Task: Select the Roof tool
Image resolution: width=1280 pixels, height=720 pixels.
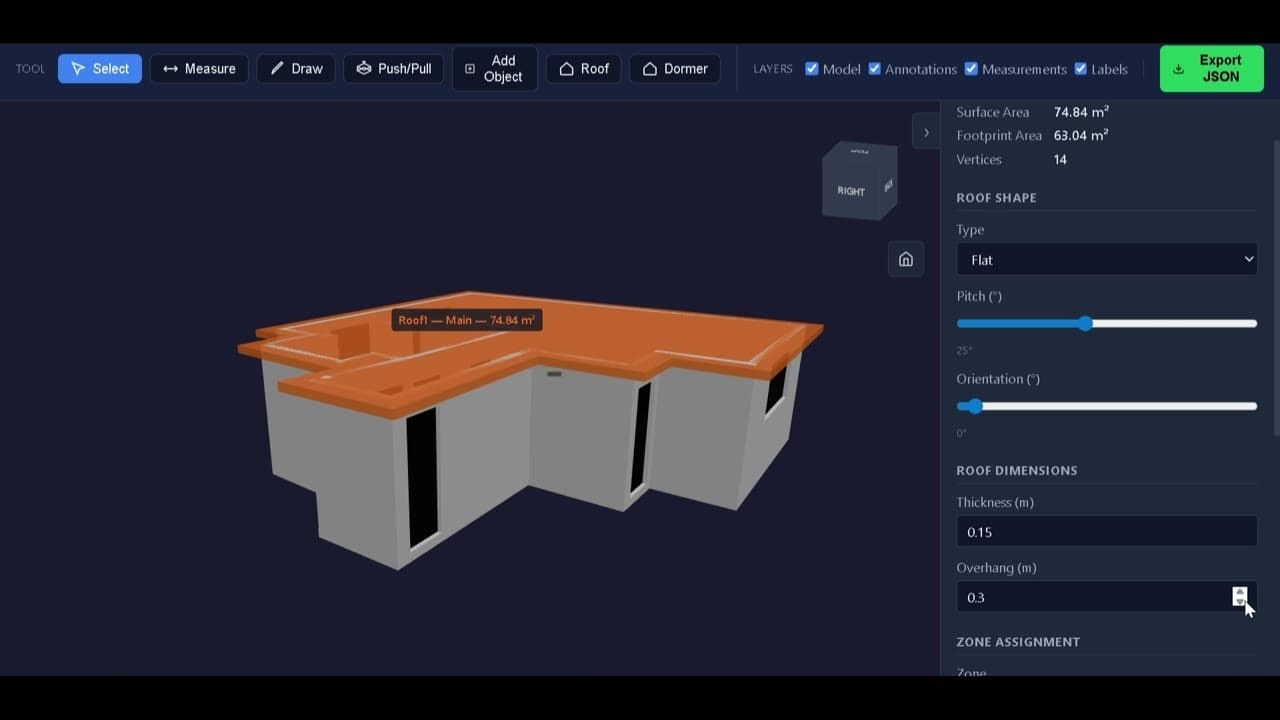Action: [x=584, y=68]
